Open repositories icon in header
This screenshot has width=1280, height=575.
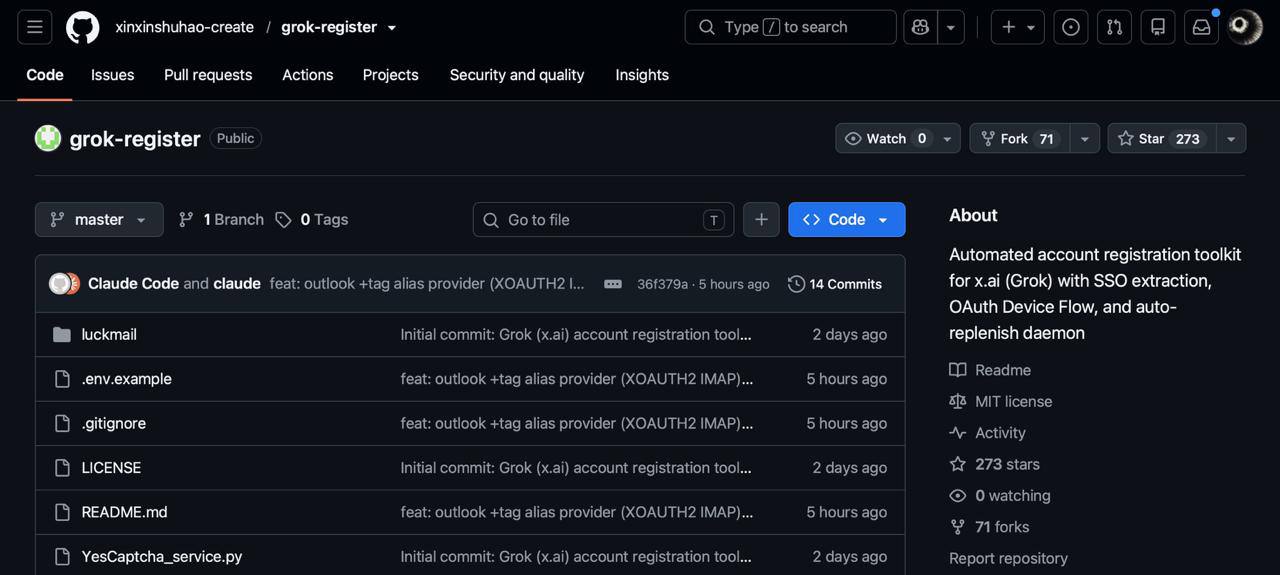pyautogui.click(x=1158, y=27)
